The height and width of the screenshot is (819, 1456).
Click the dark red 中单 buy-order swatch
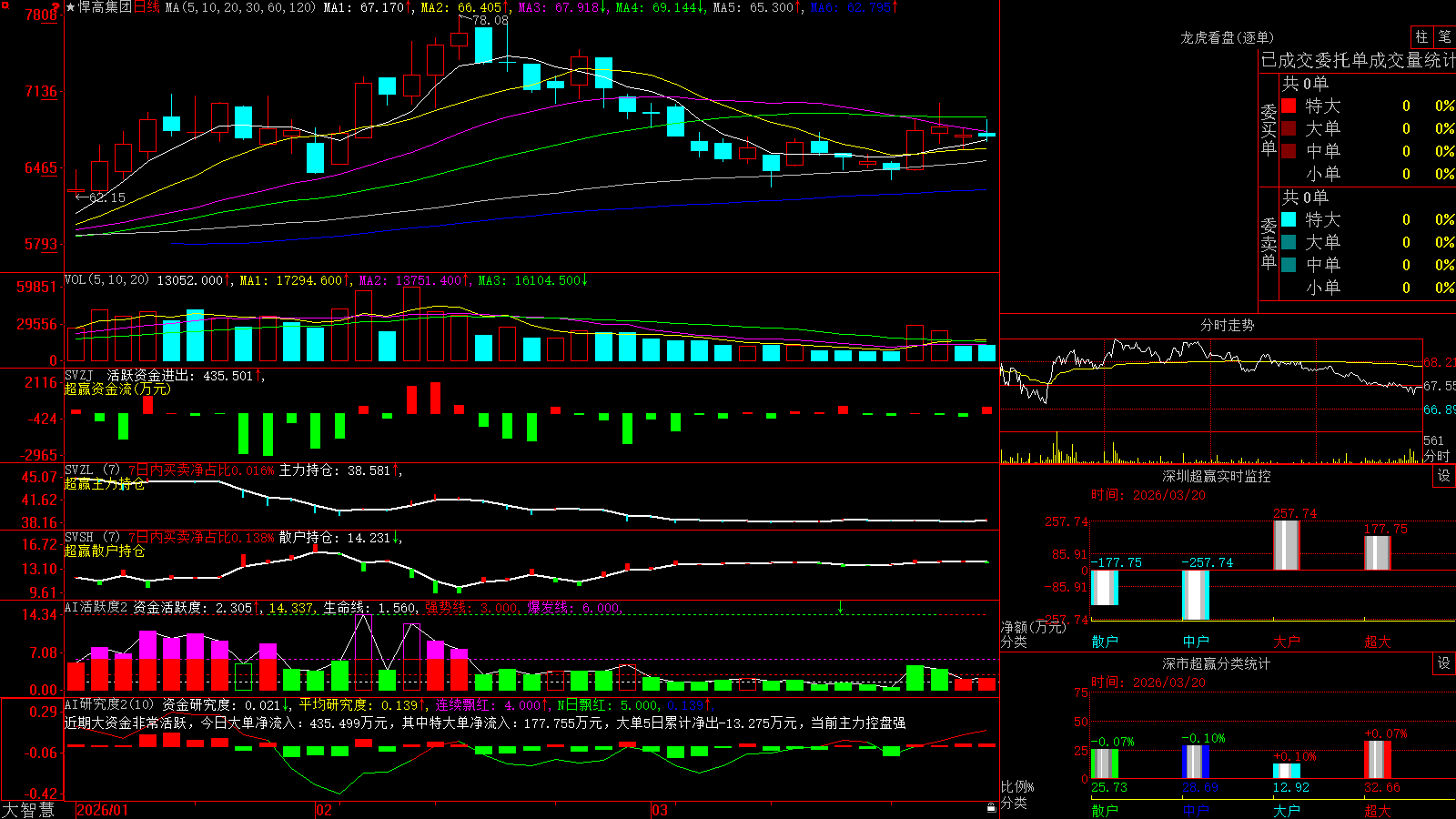(x=1289, y=151)
